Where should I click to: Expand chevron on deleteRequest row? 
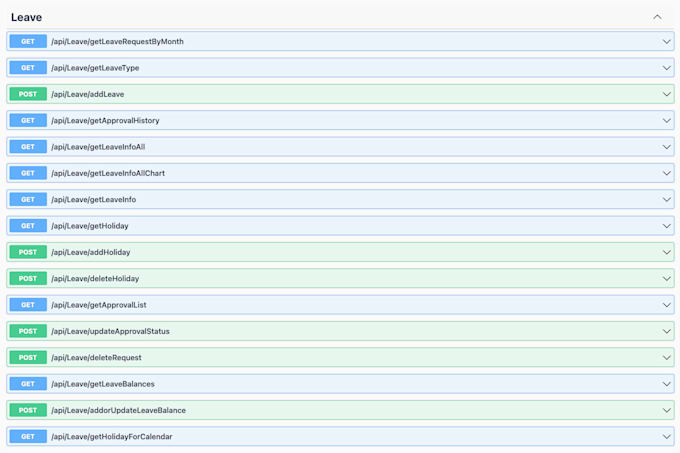point(667,358)
